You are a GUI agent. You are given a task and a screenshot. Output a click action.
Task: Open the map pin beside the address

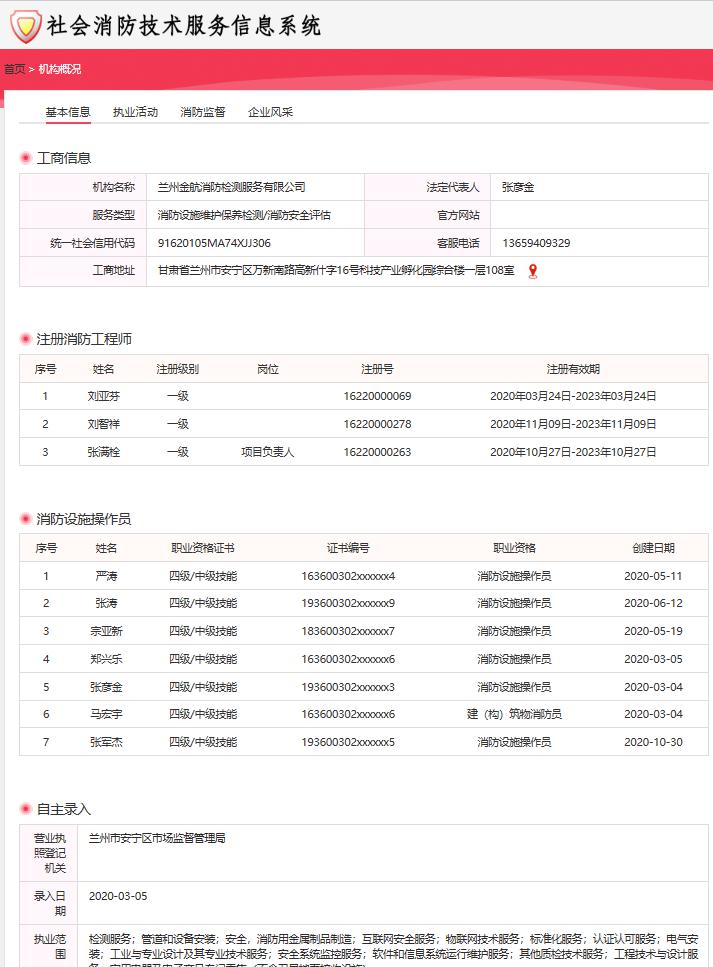pos(533,271)
